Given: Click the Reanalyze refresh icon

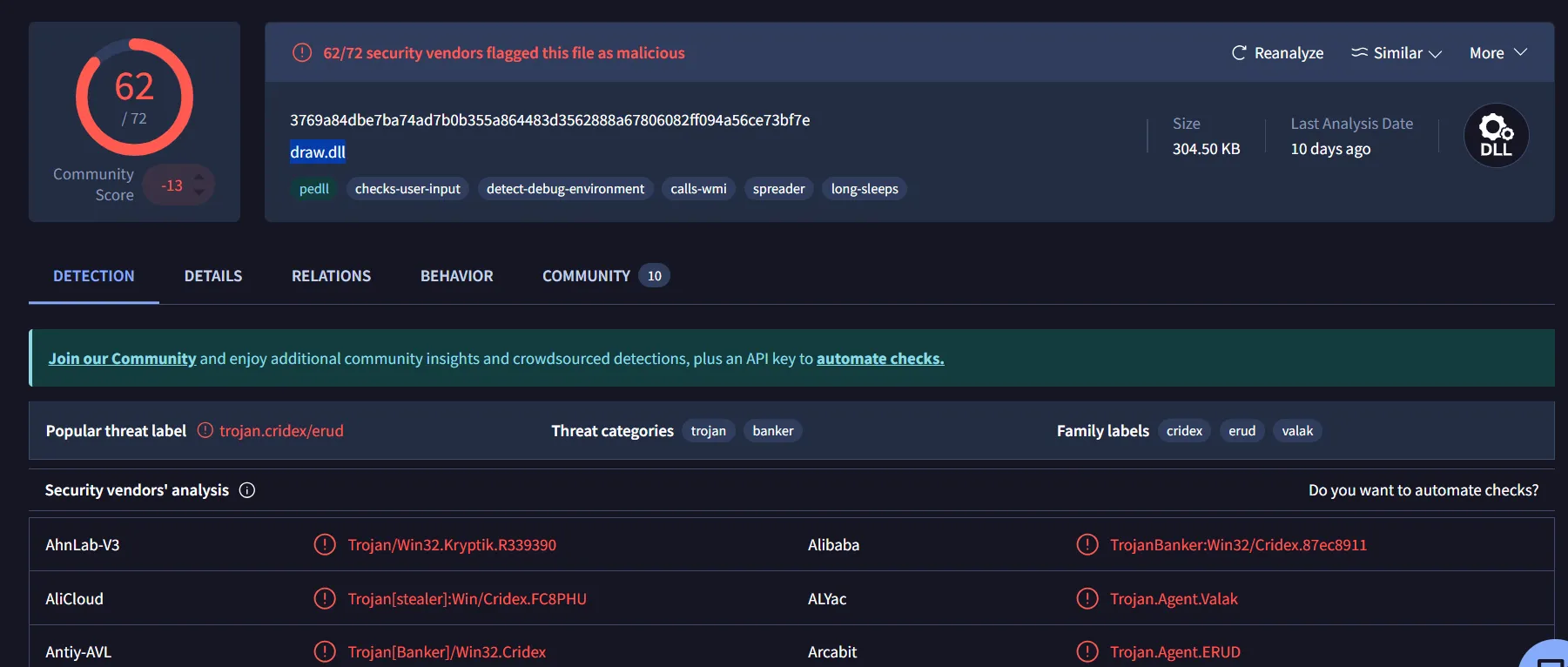Looking at the screenshot, I should tap(1239, 53).
